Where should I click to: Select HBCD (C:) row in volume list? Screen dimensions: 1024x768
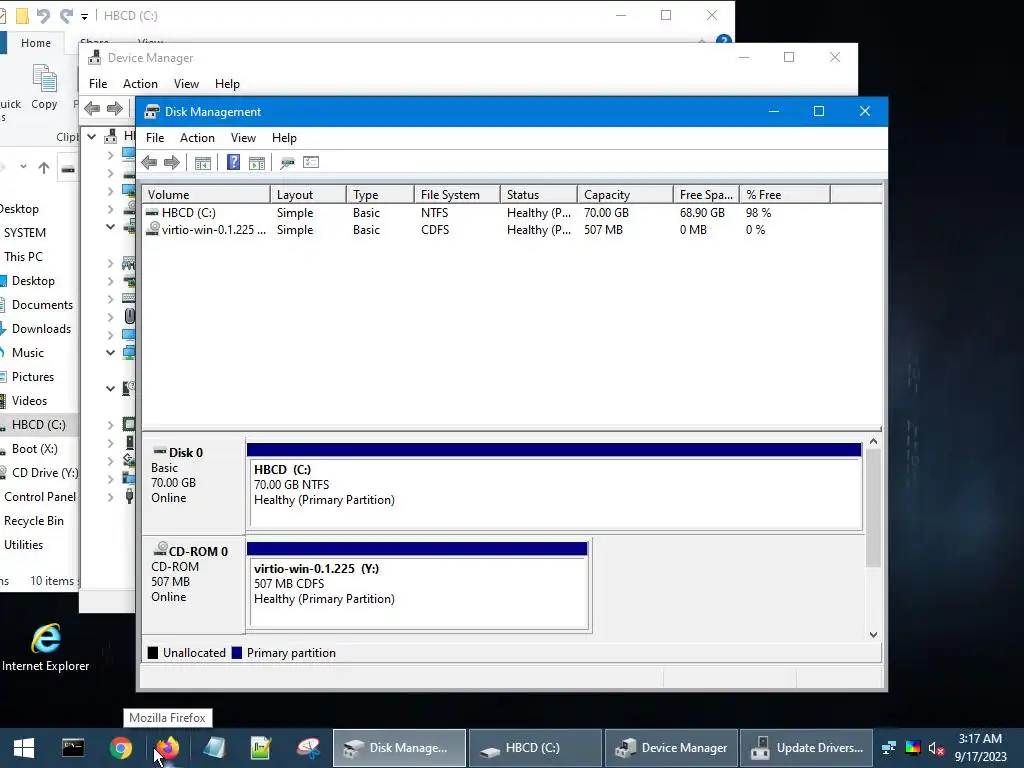512,213
